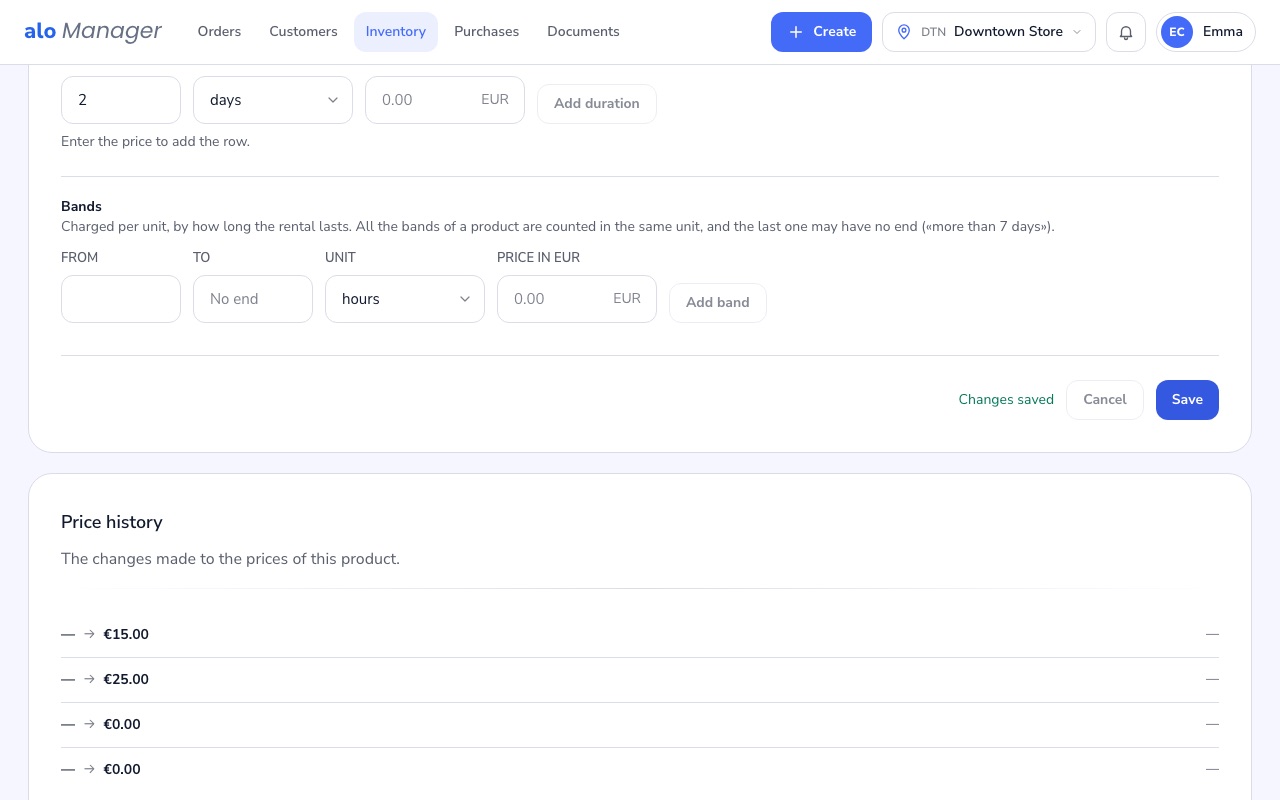Click the alo Manager logo

click(x=93, y=32)
